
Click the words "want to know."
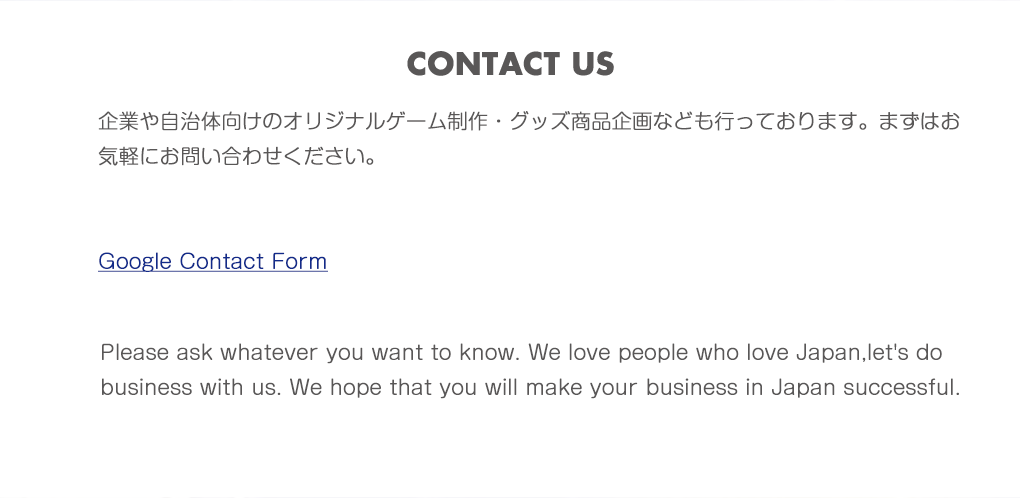click(x=445, y=353)
